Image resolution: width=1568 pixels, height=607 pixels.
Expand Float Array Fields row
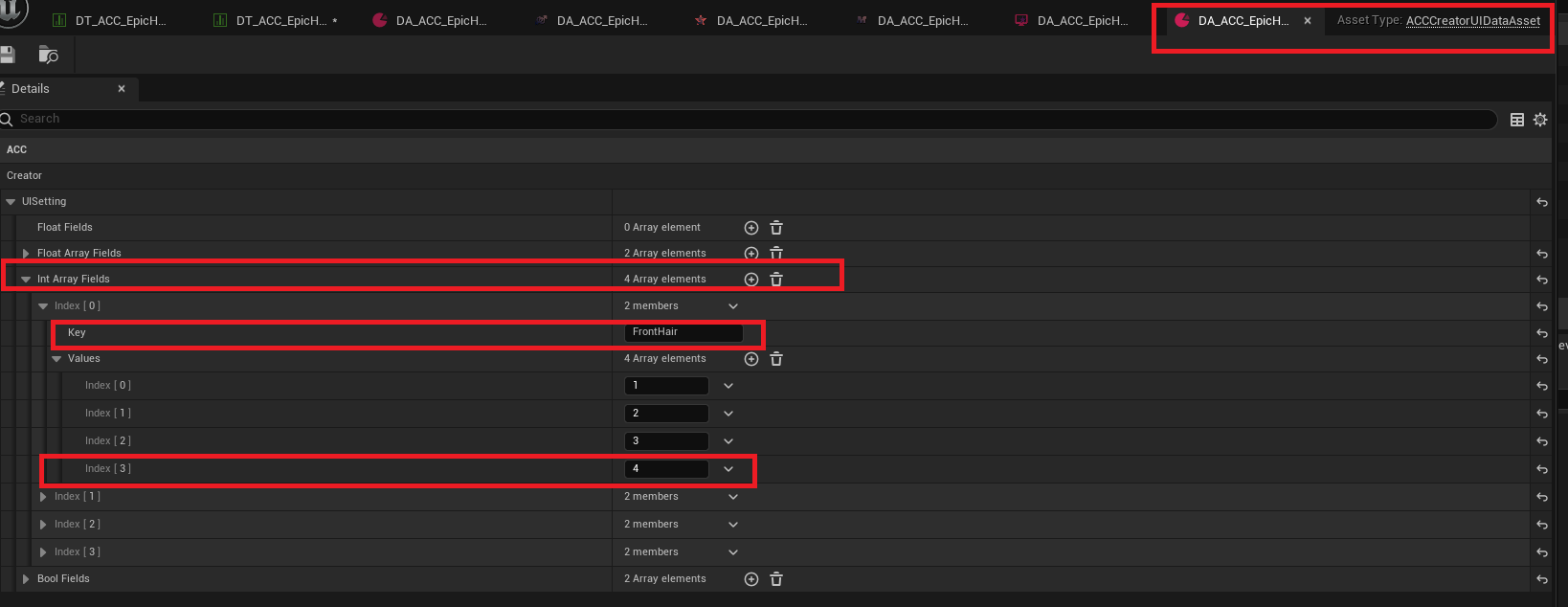click(x=26, y=254)
